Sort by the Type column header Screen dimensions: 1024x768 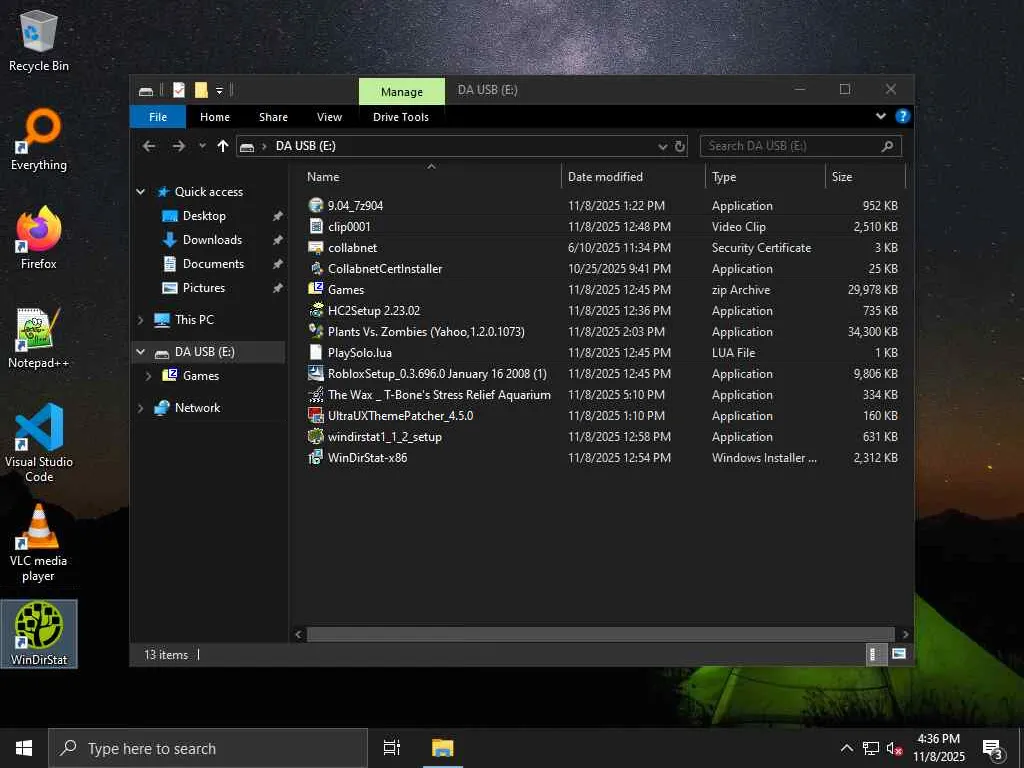coord(766,177)
